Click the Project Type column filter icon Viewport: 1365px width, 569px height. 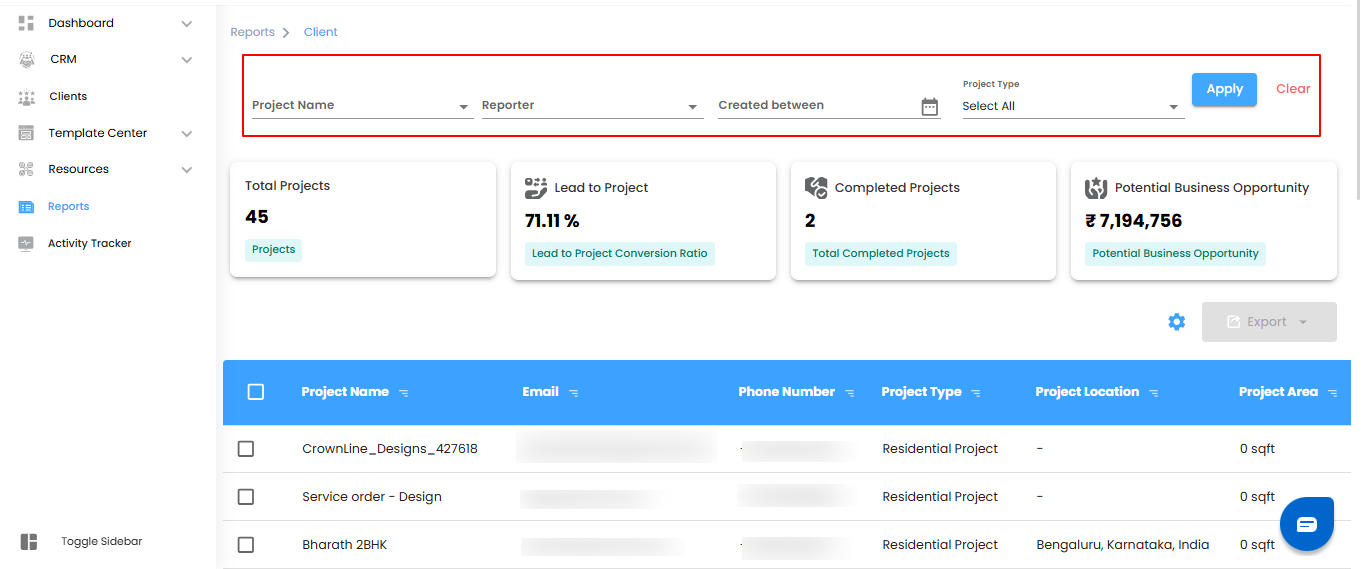[x=976, y=393]
